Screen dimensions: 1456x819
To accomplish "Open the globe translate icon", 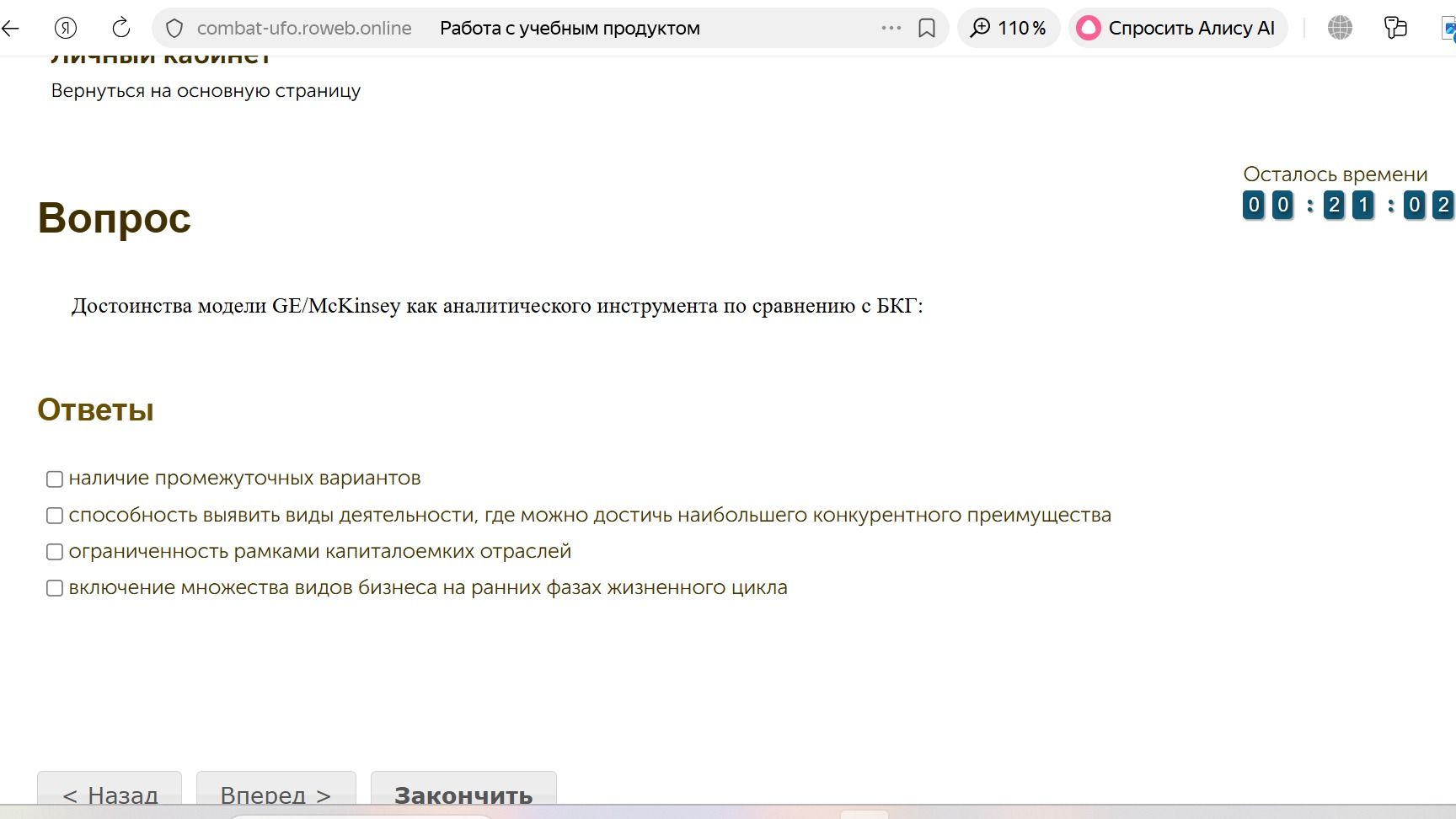I will 1340,28.
